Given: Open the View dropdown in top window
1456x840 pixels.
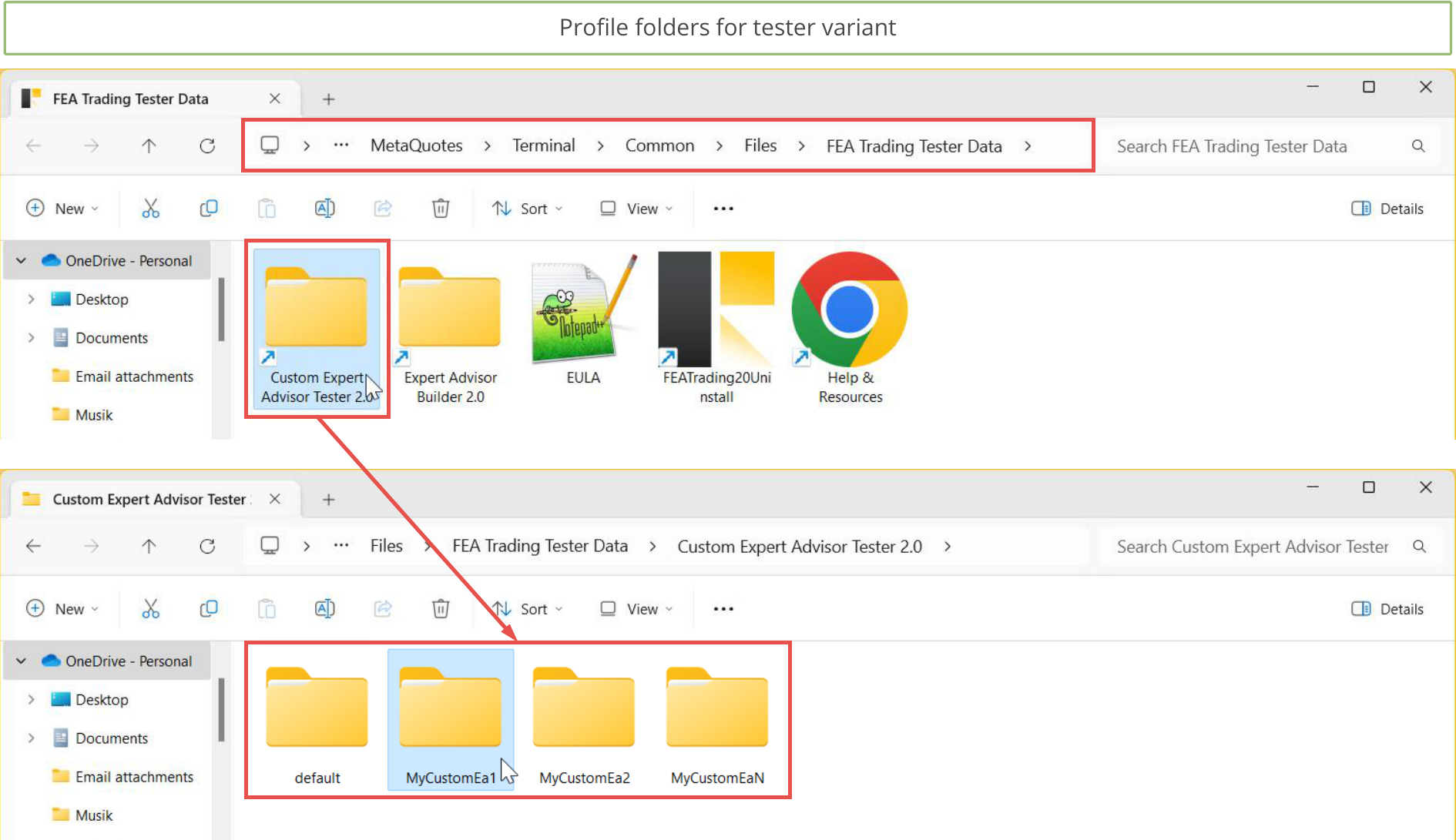Looking at the screenshot, I should point(636,209).
